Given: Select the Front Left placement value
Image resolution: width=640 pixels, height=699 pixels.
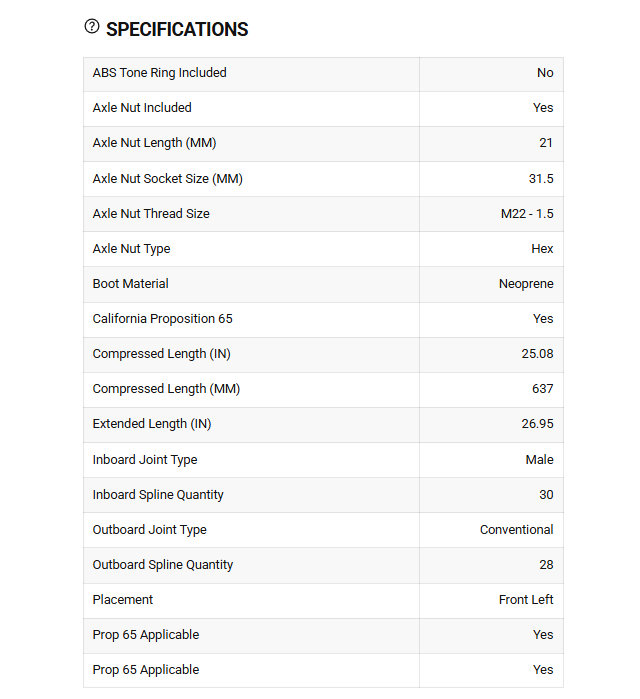Looking at the screenshot, I should click(526, 600).
